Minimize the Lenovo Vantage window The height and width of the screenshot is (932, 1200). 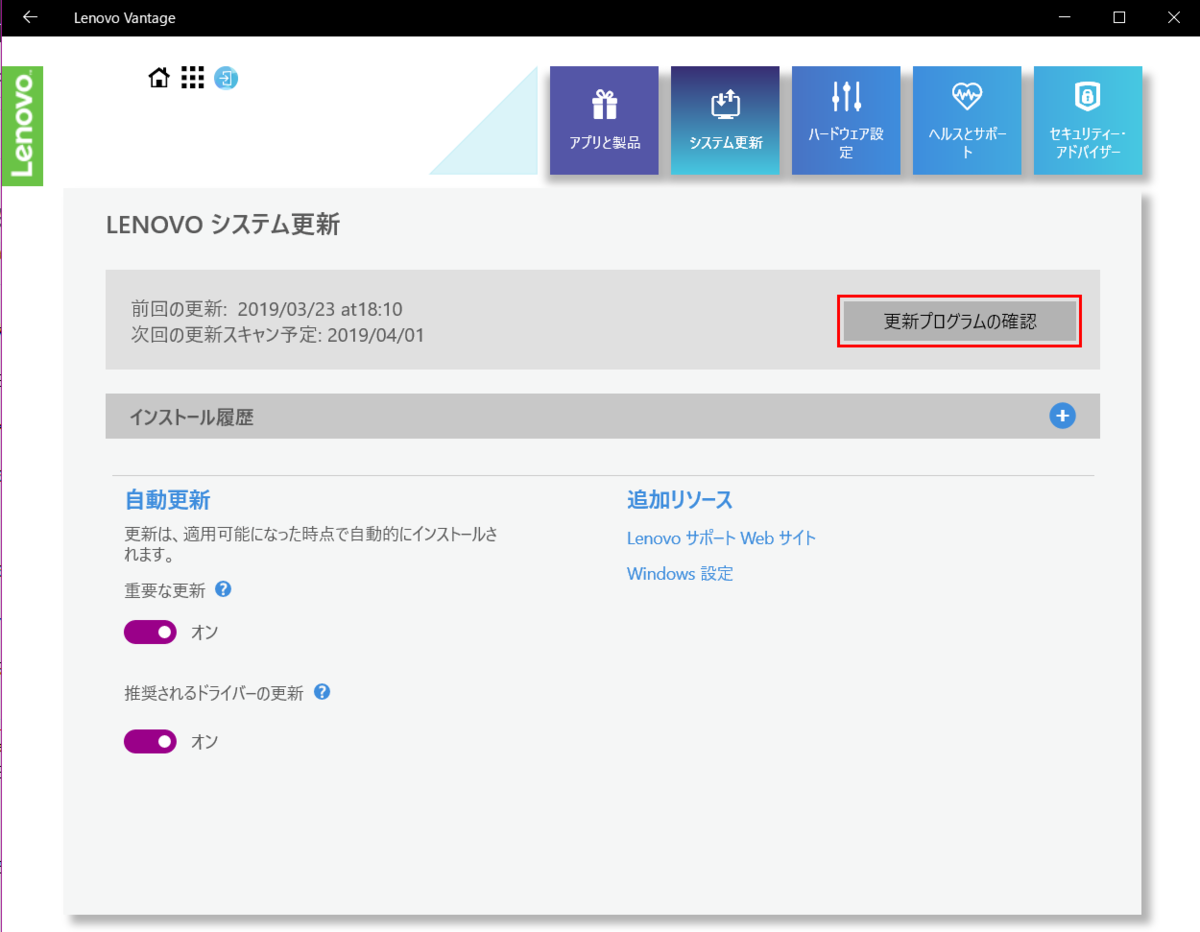(1063, 17)
